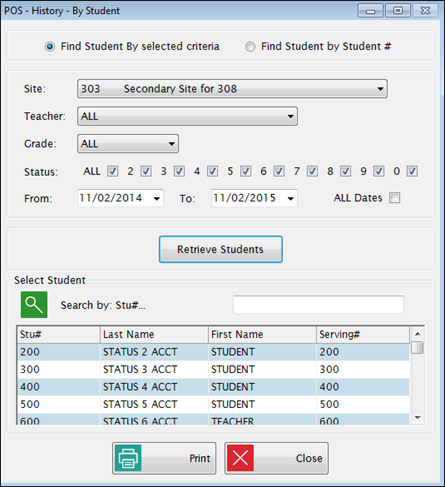Toggle the Status 5 checkbox
The image size is (445, 487).
point(246,171)
